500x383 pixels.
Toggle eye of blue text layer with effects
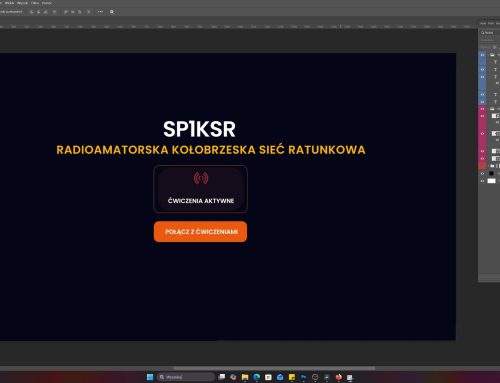pyautogui.click(x=482, y=77)
